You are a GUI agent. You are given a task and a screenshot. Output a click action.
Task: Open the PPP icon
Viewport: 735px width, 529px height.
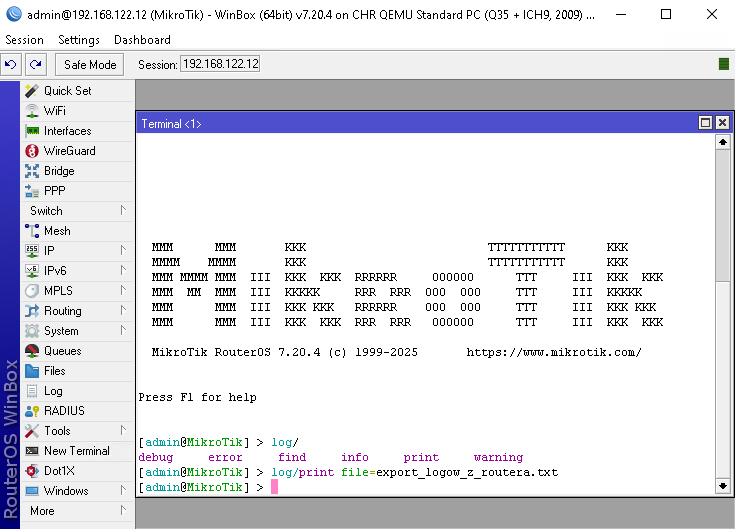pyautogui.click(x=32, y=191)
